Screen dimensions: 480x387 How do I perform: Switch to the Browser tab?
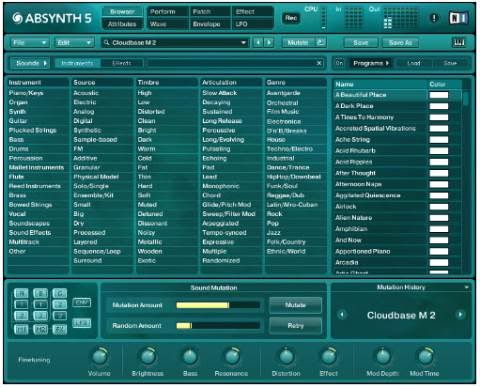(x=122, y=12)
